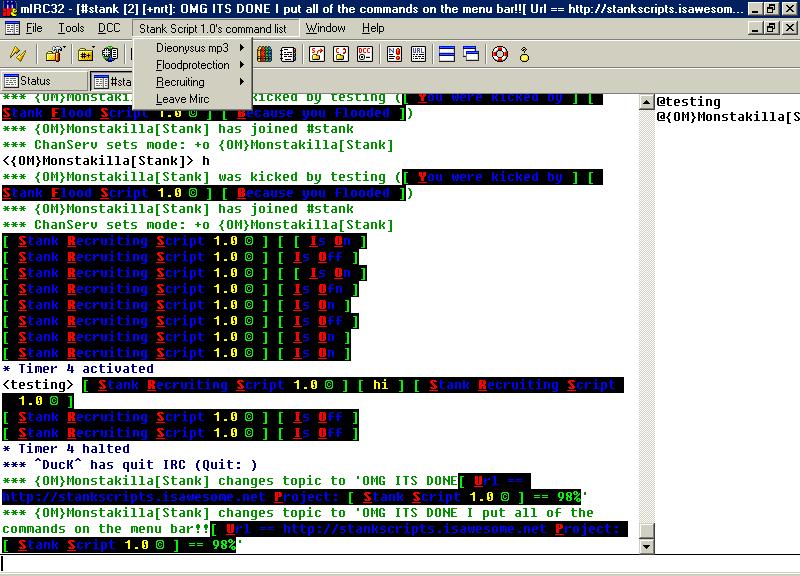This screenshot has height=576, width=800.
Task: Click the chat scrollbar down arrow
Action: point(646,546)
